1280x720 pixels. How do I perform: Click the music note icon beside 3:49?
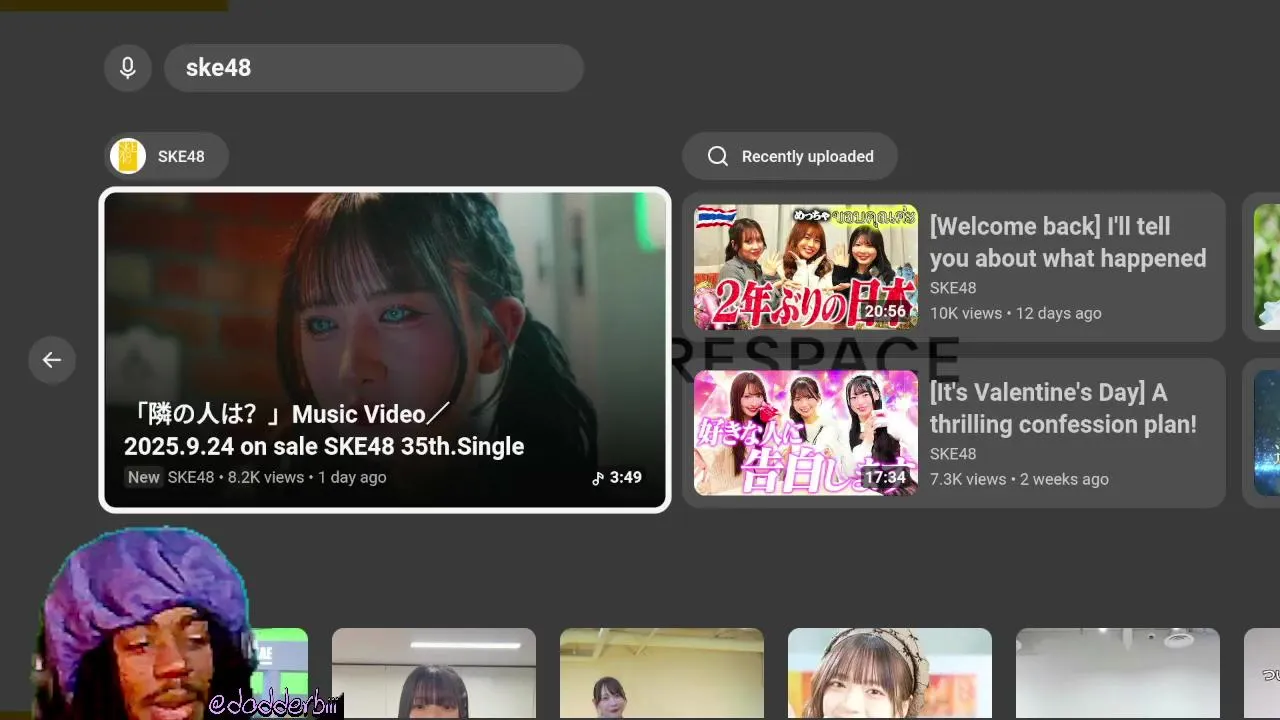[598, 478]
